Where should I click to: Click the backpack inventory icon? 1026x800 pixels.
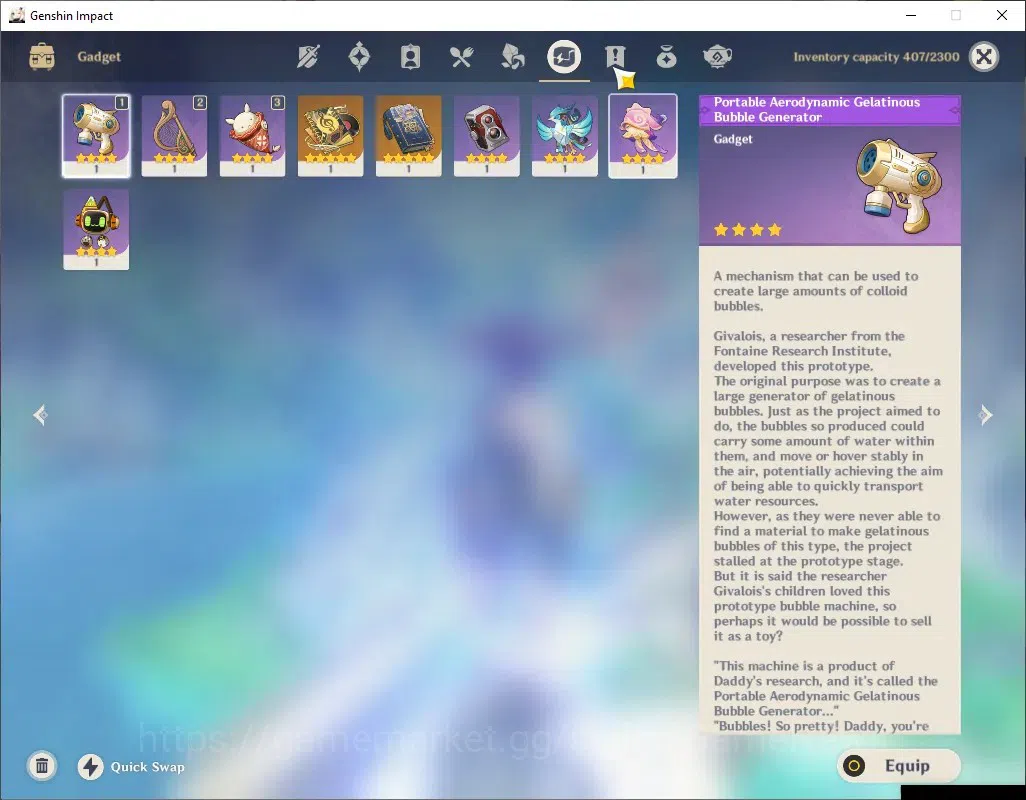click(x=42, y=57)
